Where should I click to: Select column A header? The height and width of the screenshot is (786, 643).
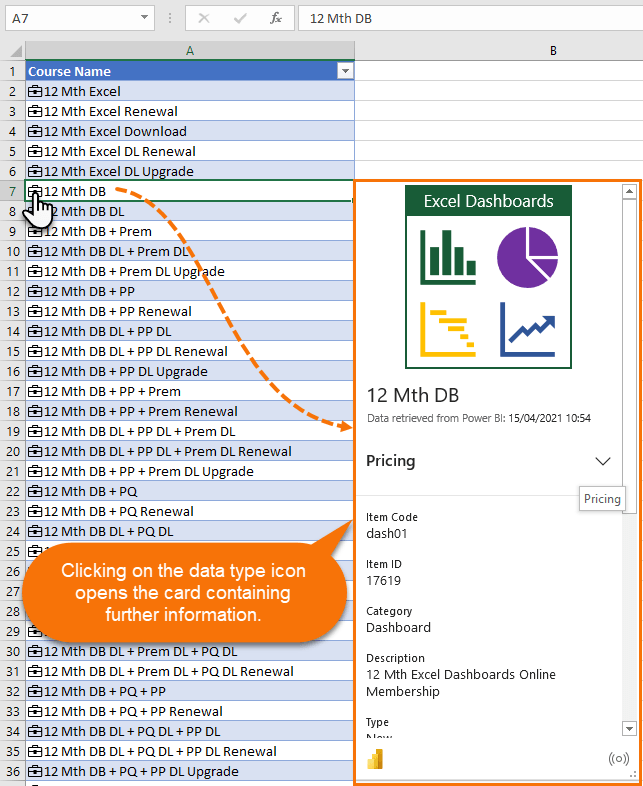tap(190, 51)
